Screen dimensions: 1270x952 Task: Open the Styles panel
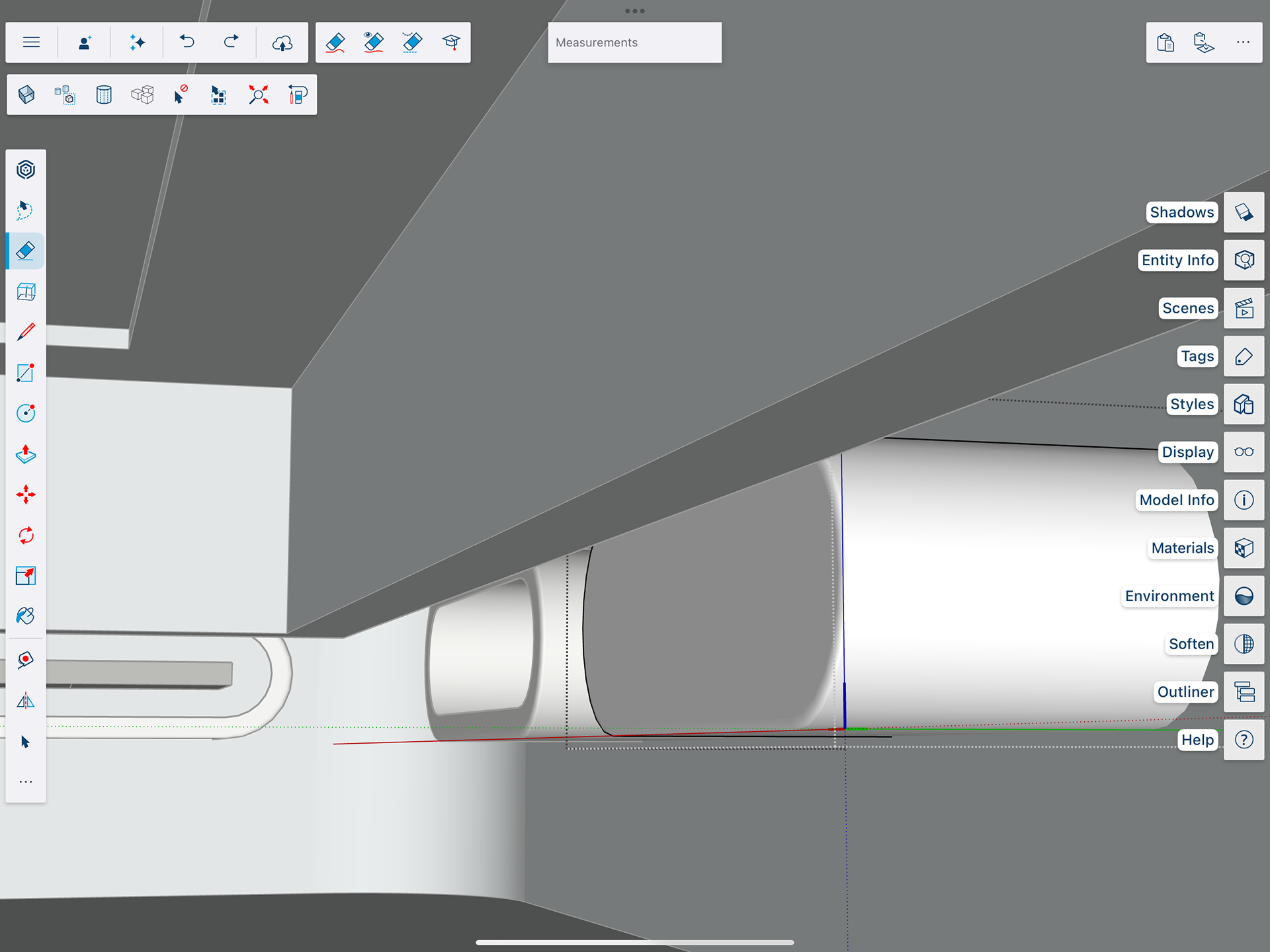tap(1244, 404)
